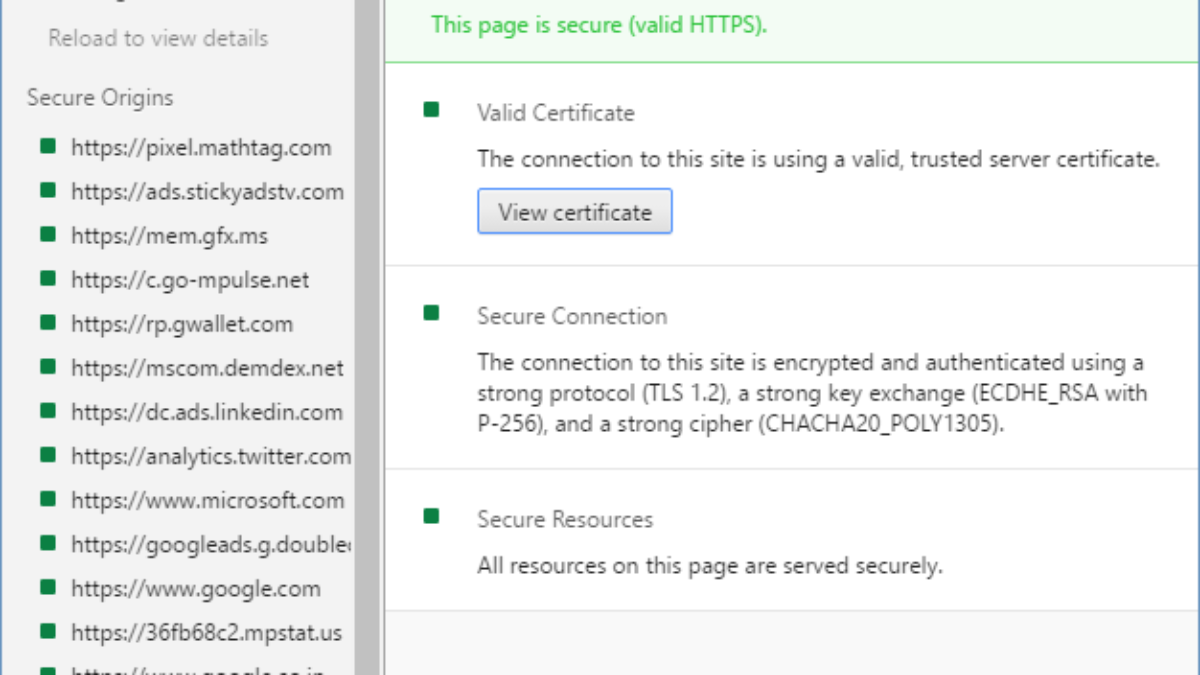
Task: Open the googleads.g.doubleclick origin entry
Action: point(210,544)
